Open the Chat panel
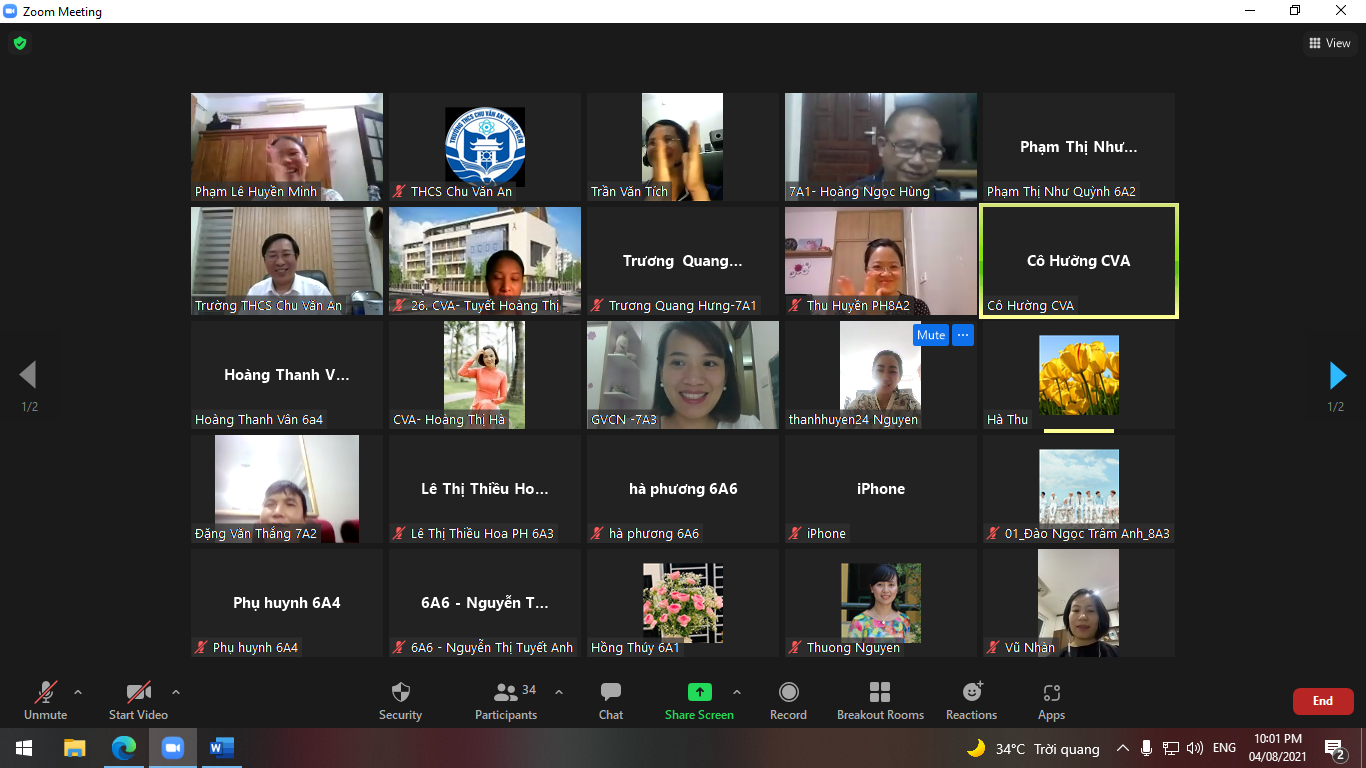1366x768 pixels. coord(610,700)
